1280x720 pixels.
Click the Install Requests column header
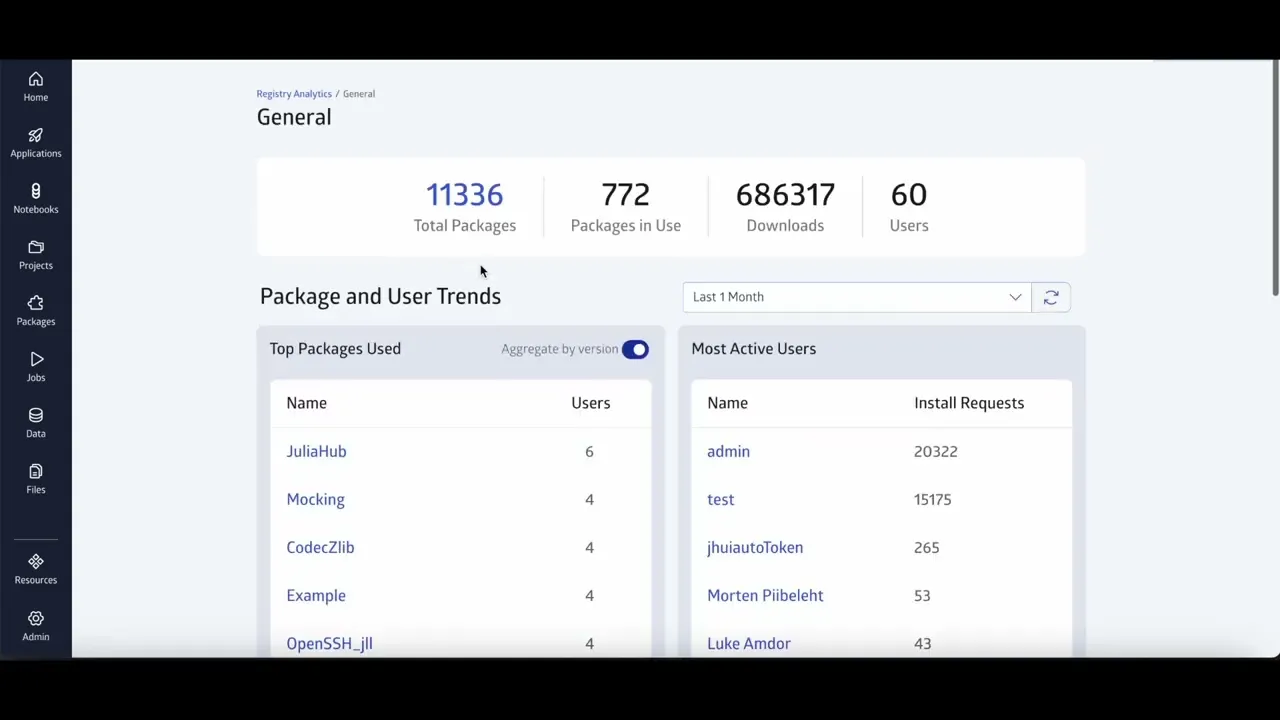969,403
